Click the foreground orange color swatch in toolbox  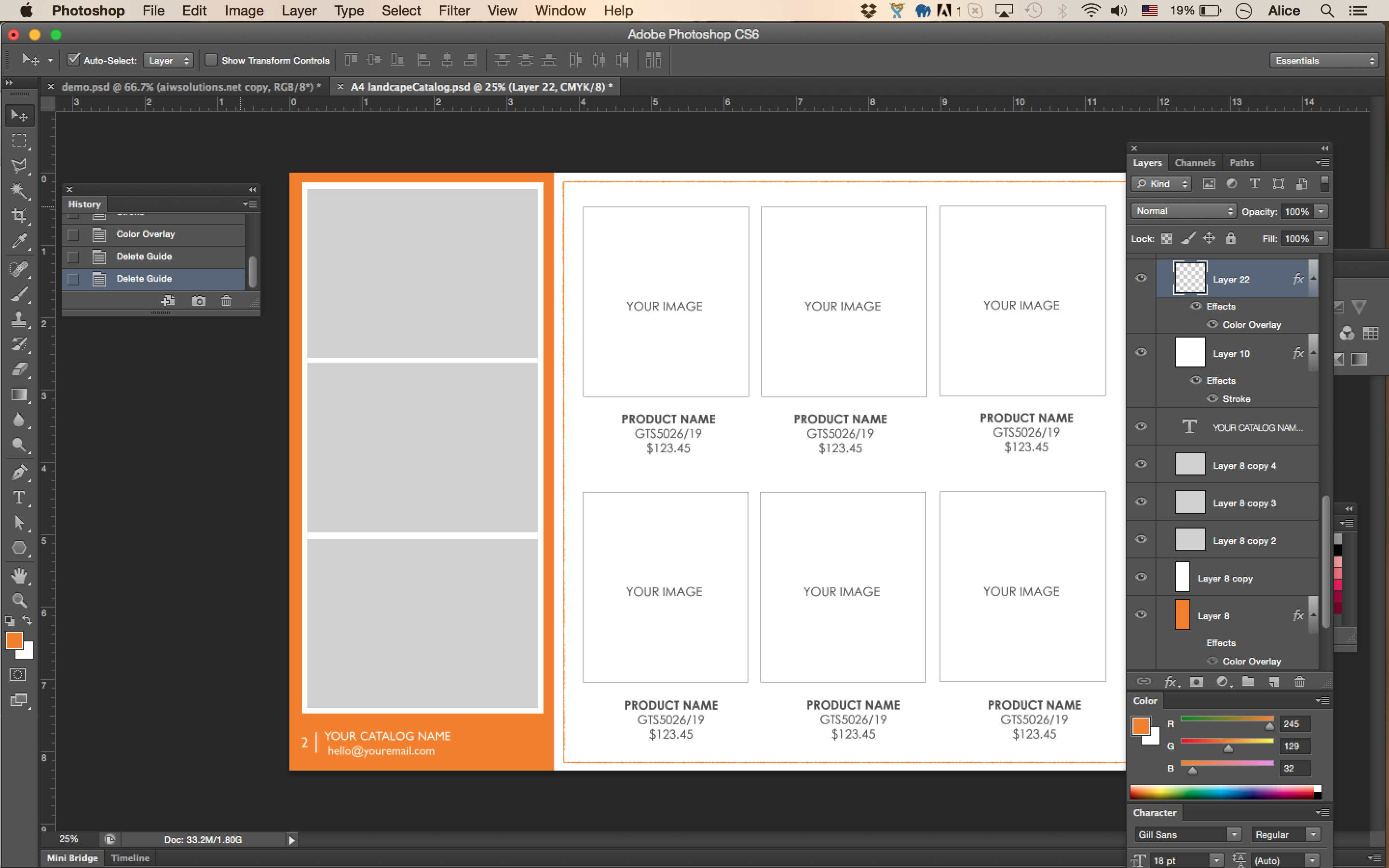tap(14, 639)
